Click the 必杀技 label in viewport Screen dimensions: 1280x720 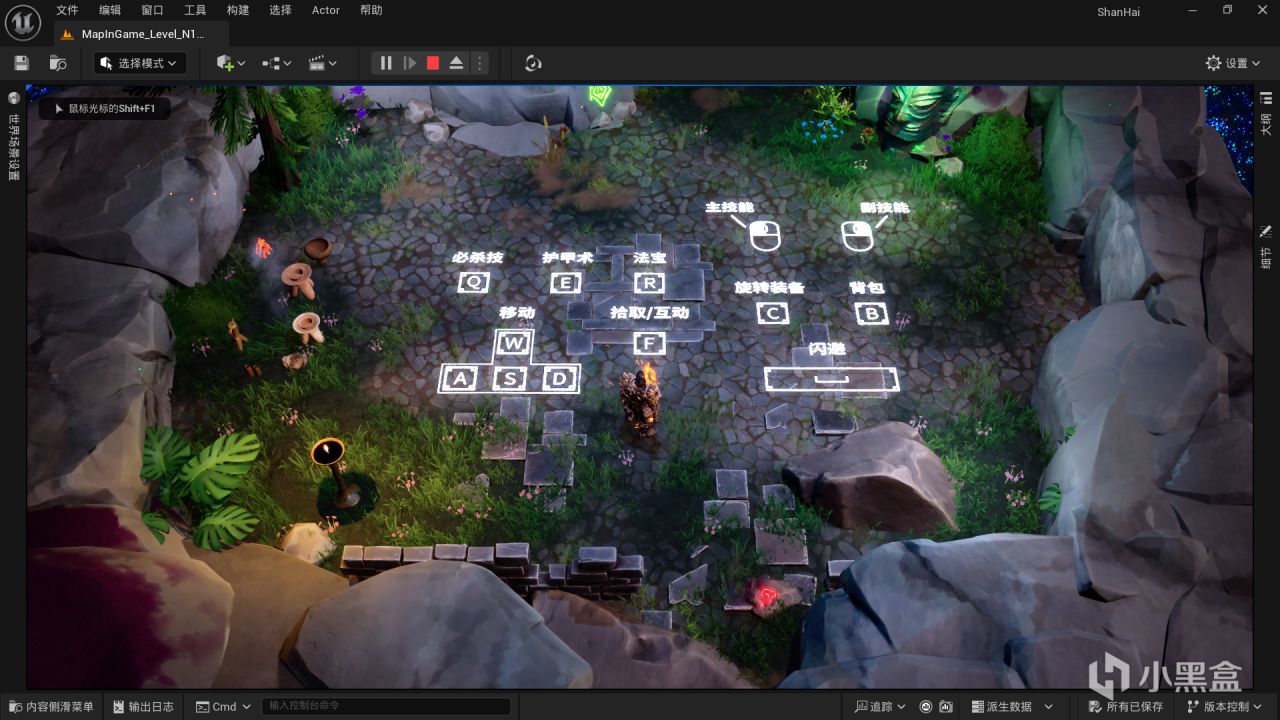coord(477,257)
